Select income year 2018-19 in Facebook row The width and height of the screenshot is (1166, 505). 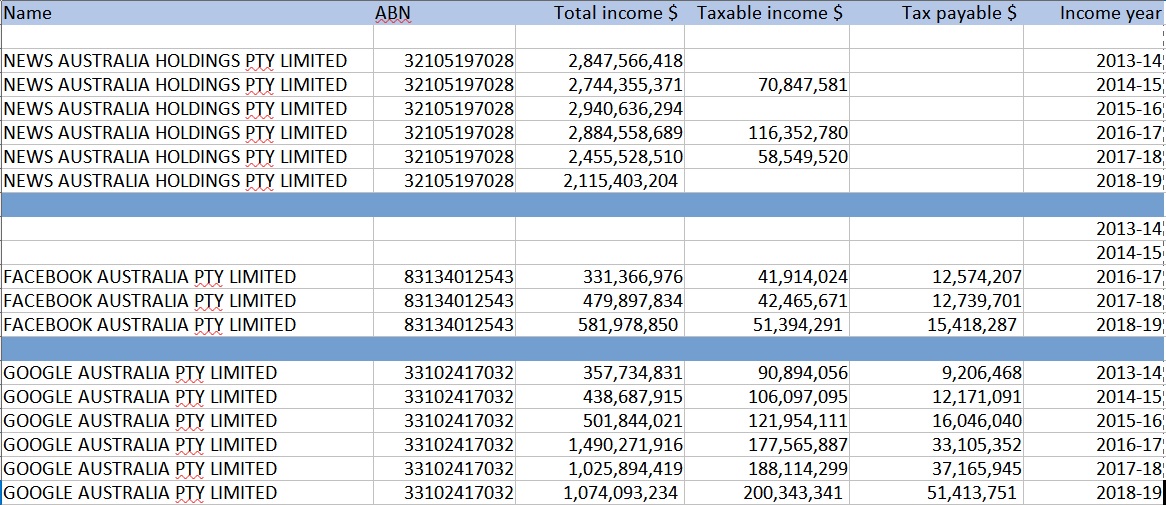(1093, 324)
